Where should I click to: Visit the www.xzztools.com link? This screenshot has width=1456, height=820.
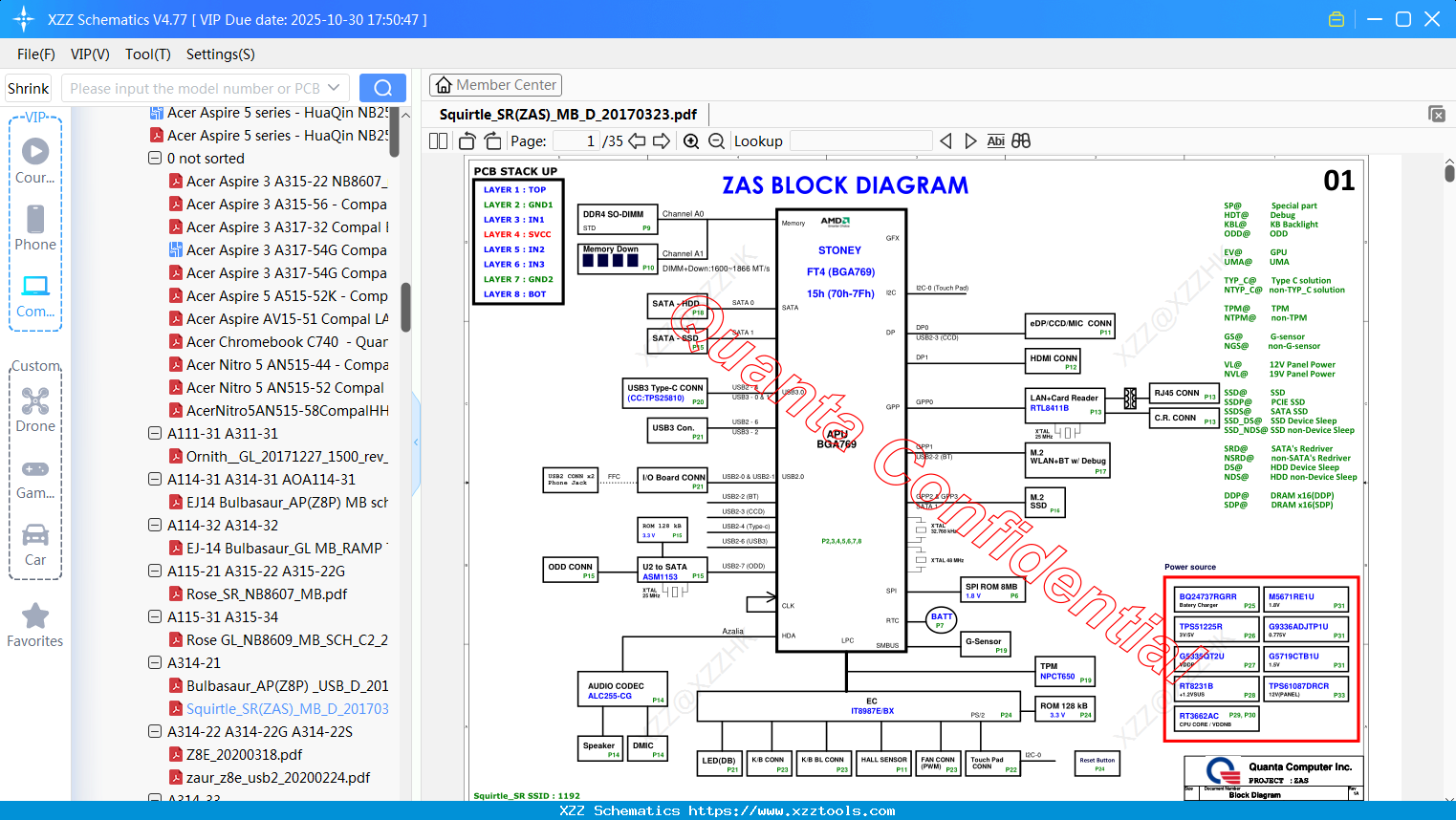[x=792, y=811]
